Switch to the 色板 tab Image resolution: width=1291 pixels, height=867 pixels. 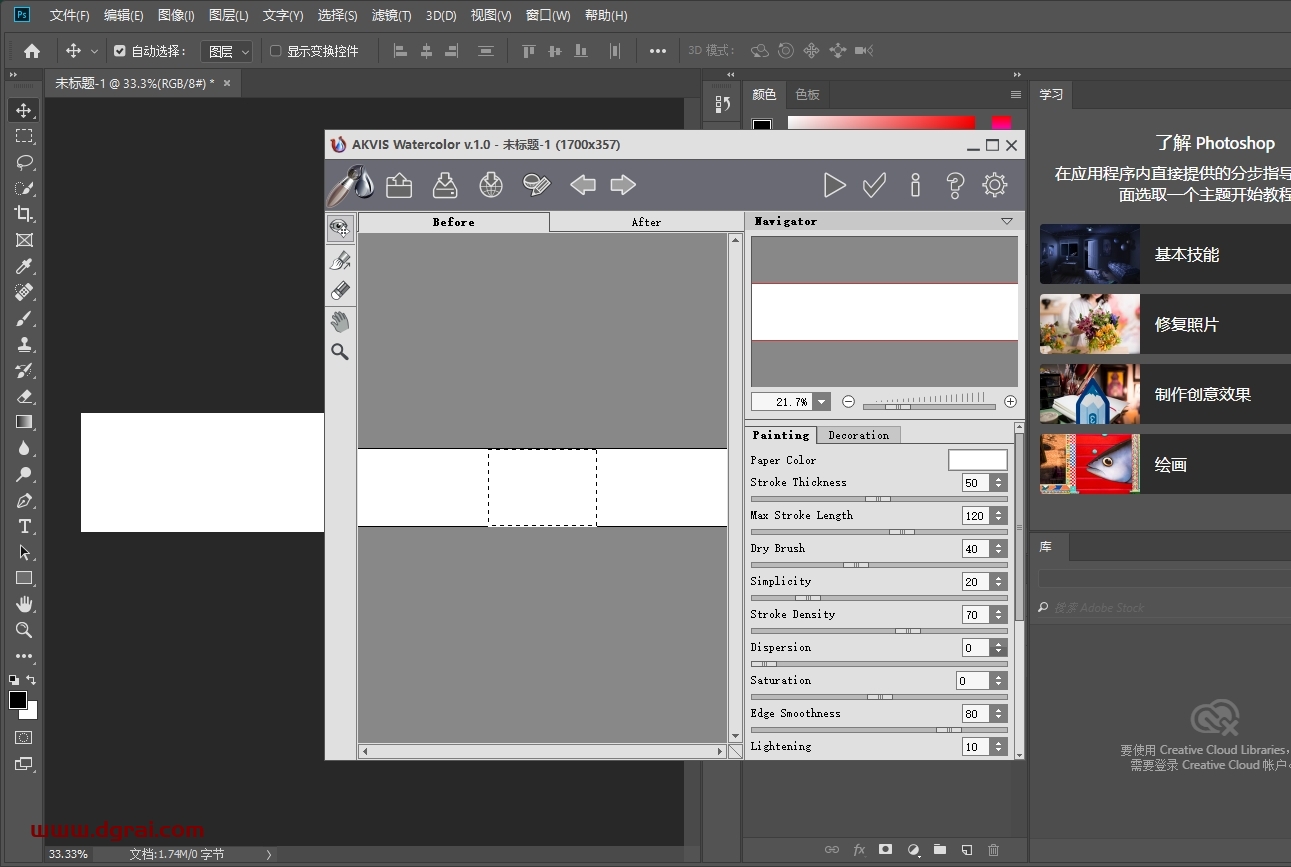click(x=807, y=94)
